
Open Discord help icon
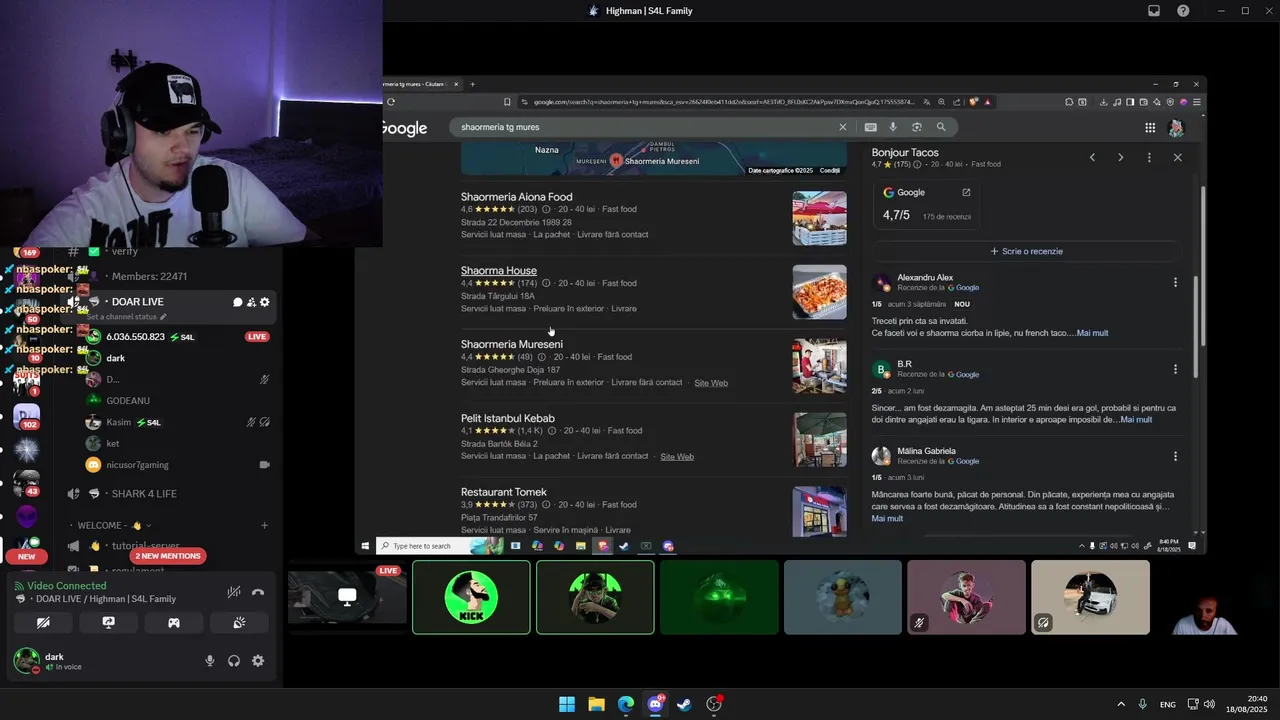point(1183,11)
